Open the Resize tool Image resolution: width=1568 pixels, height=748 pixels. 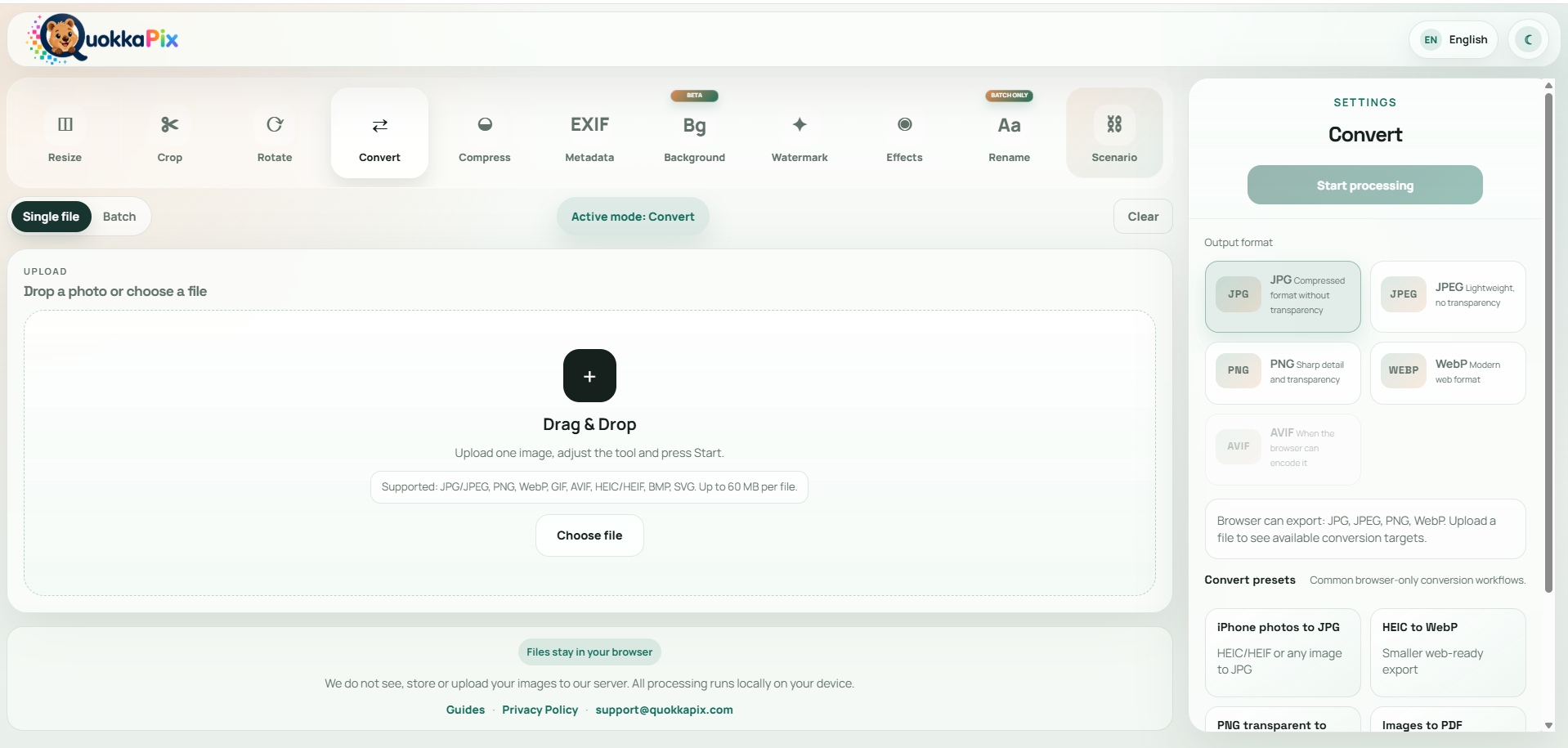65,133
